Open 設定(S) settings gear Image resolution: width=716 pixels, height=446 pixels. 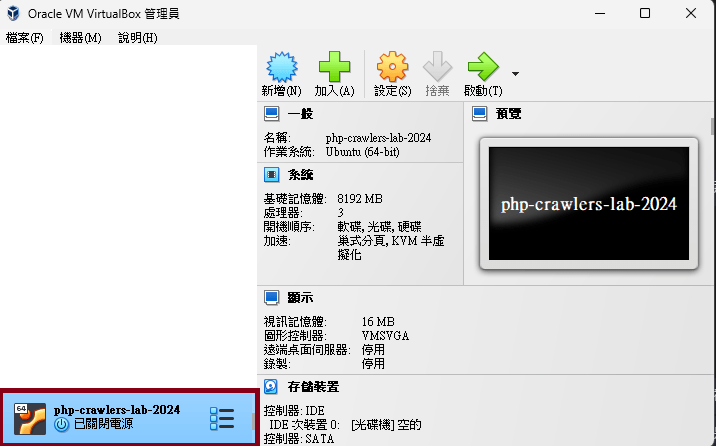pos(392,67)
